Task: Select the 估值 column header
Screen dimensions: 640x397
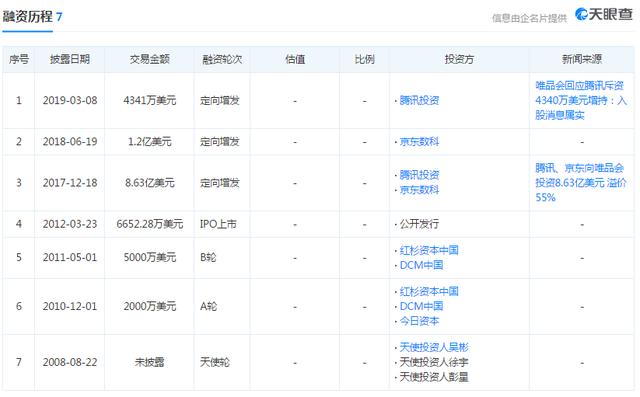Action: (x=295, y=59)
